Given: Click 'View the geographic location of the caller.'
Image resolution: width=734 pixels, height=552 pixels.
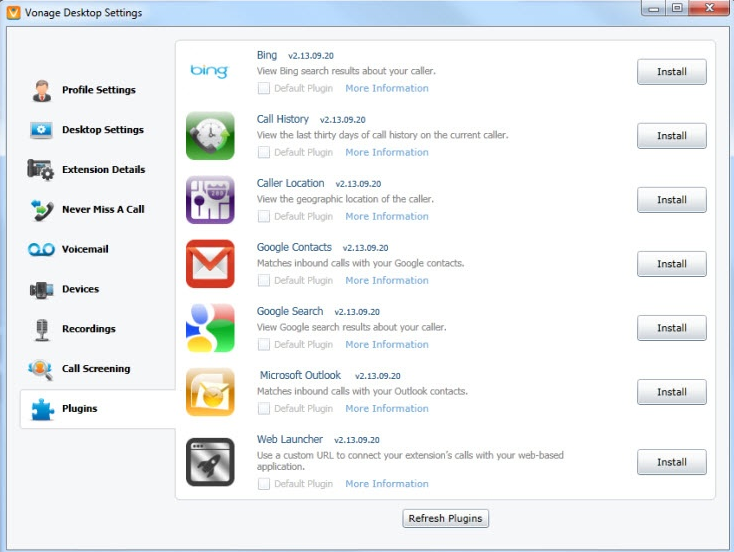Looking at the screenshot, I should click(x=345, y=199).
